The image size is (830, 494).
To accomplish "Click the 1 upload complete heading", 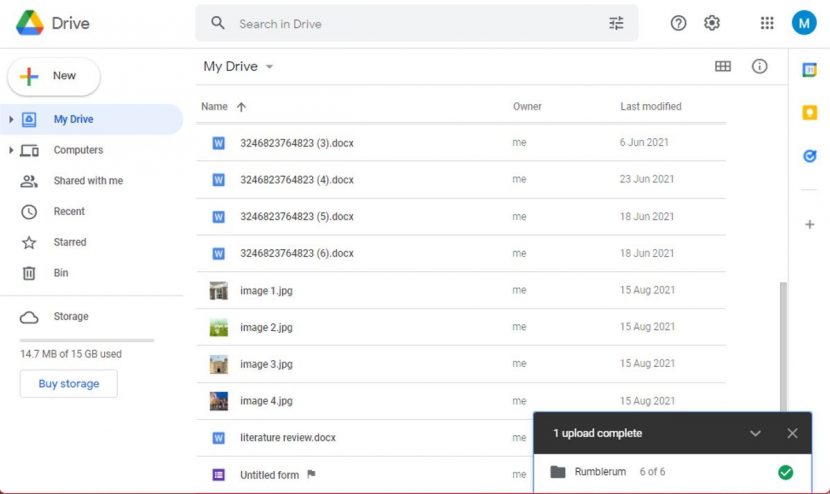I will pos(597,433).
